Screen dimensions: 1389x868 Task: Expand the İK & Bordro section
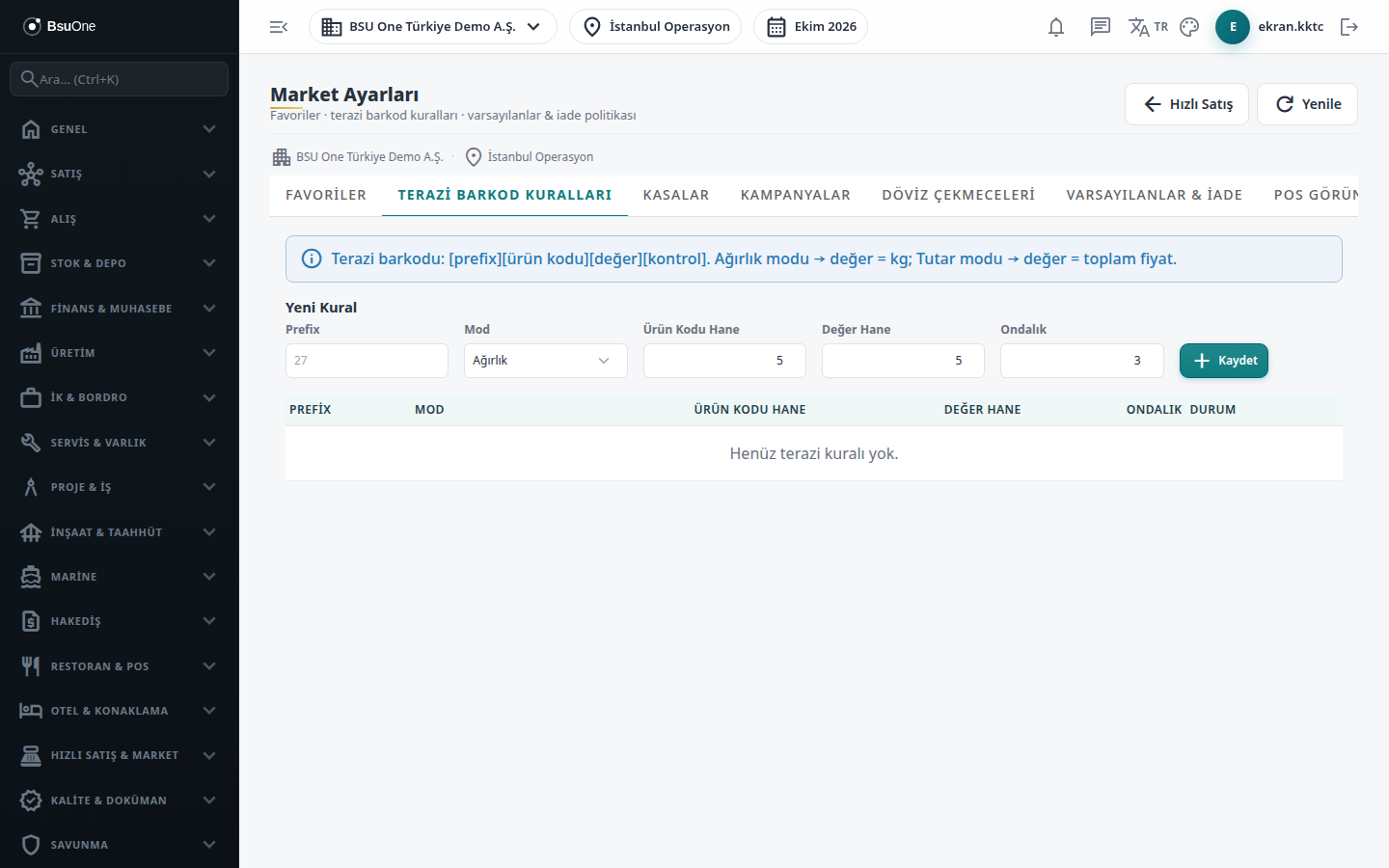click(x=120, y=397)
